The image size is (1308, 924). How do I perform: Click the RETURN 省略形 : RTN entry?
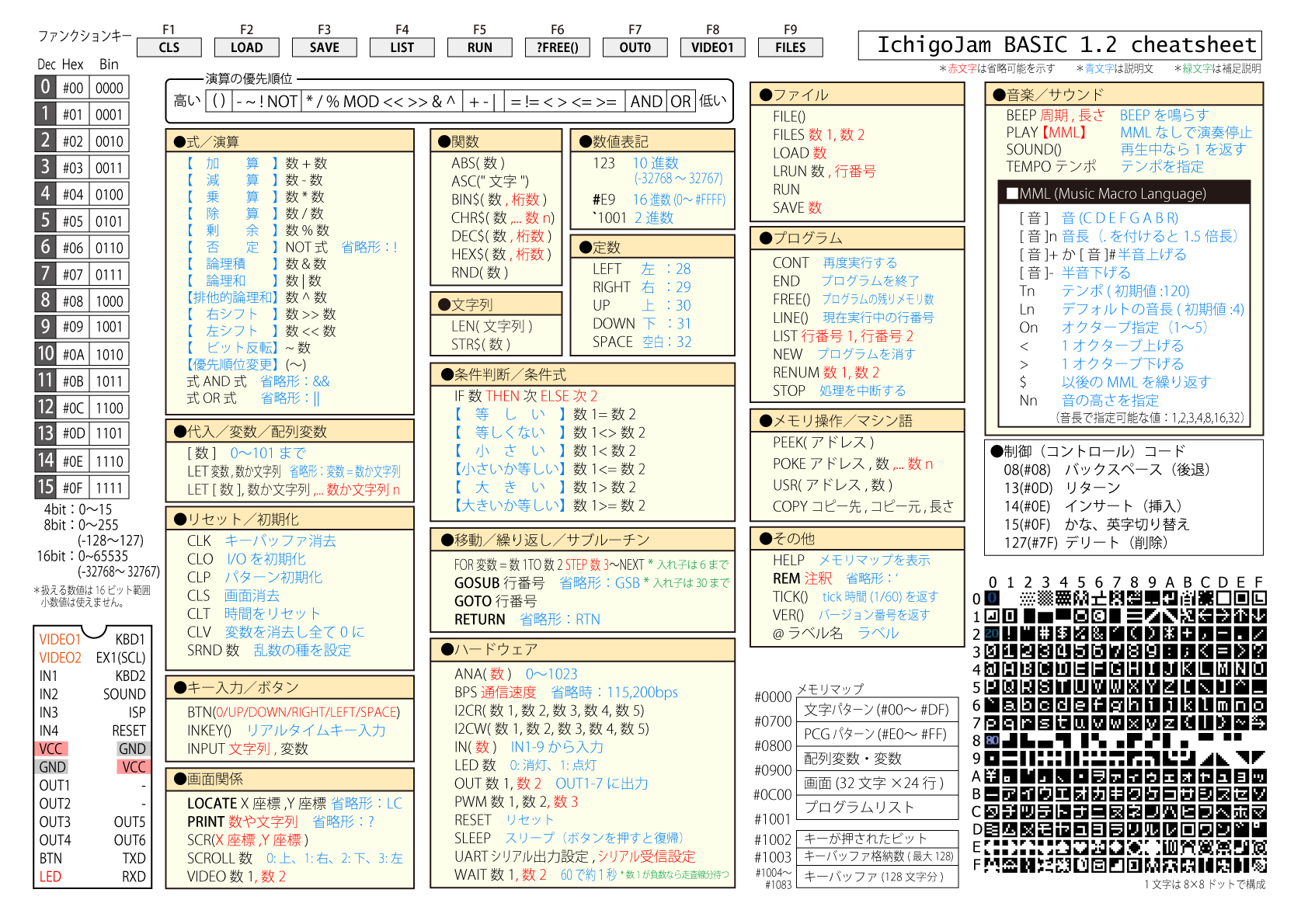527,620
